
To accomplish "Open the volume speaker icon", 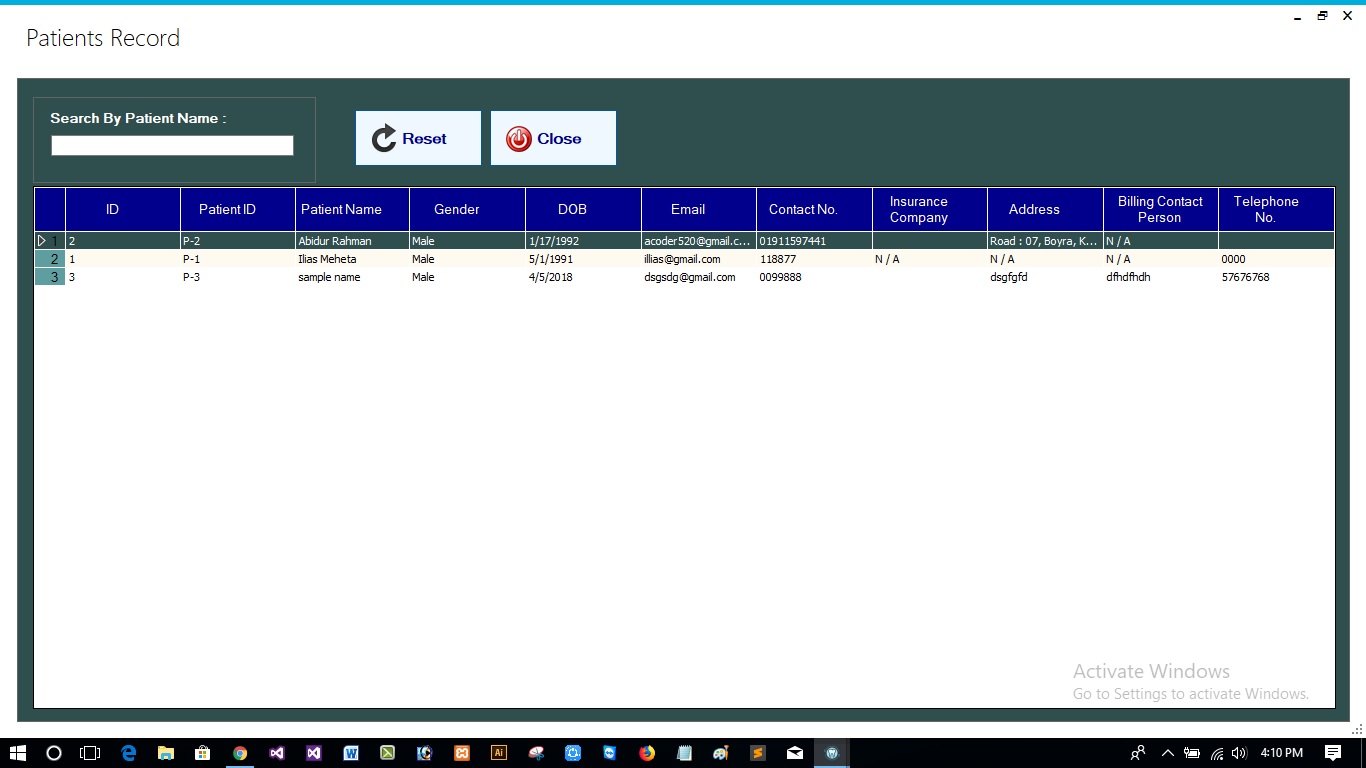I will [1239, 753].
